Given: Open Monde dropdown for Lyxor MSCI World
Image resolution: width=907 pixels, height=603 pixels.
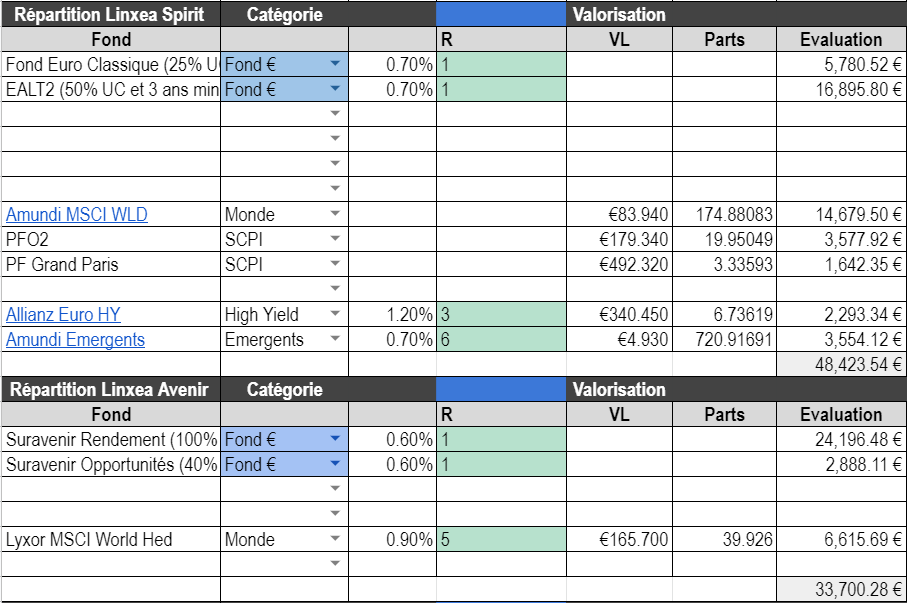Looking at the screenshot, I should click(335, 539).
